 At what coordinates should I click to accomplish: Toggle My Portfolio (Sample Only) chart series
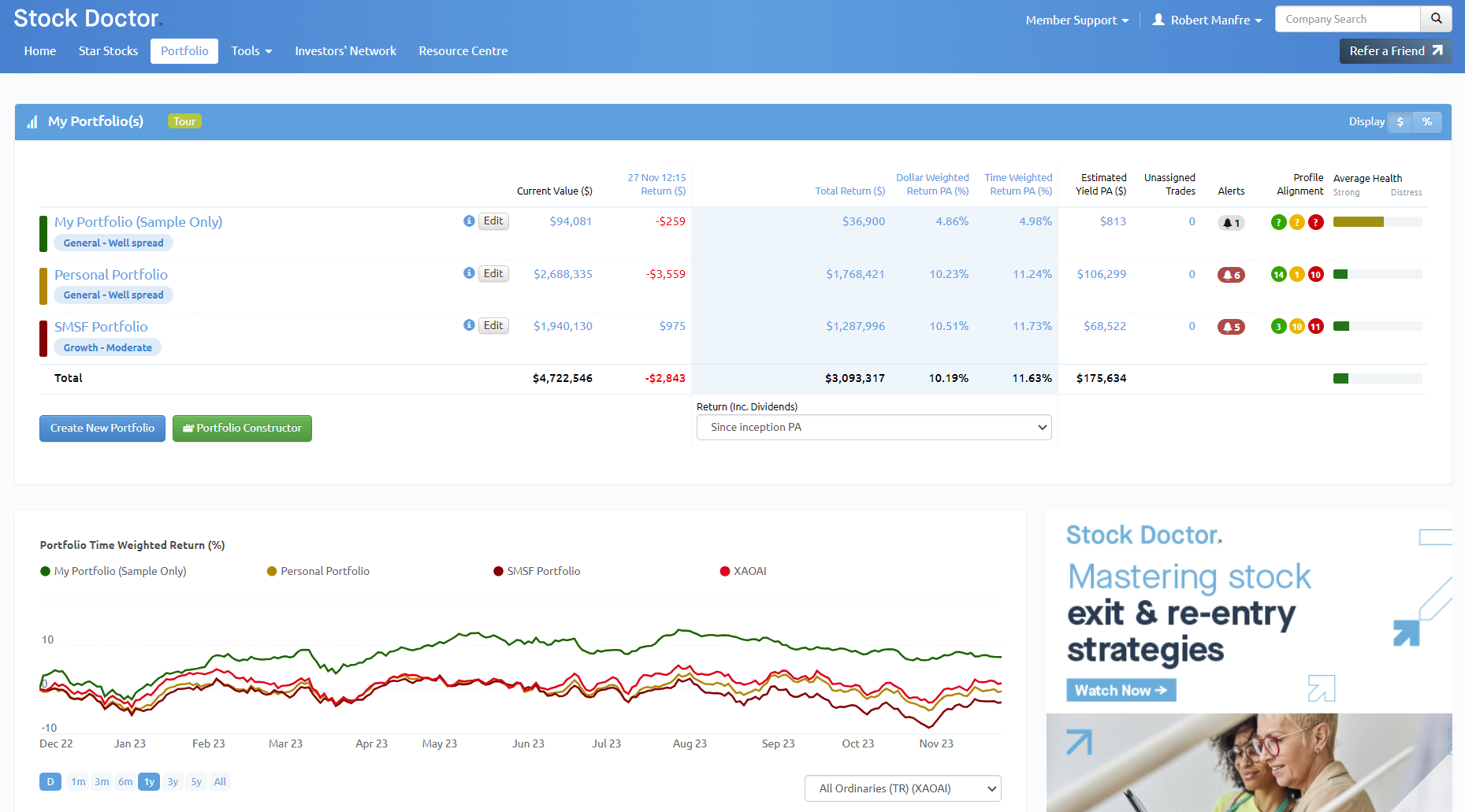tap(113, 571)
